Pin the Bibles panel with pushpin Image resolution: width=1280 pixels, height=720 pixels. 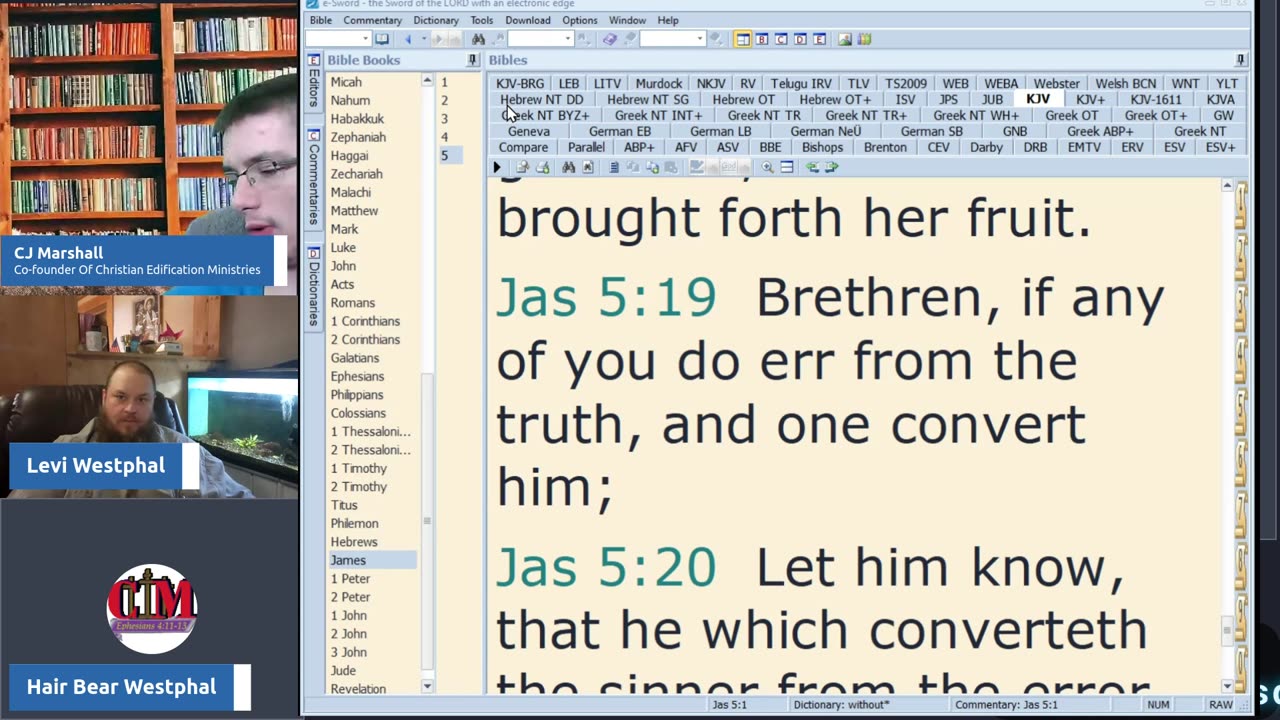coord(1241,60)
